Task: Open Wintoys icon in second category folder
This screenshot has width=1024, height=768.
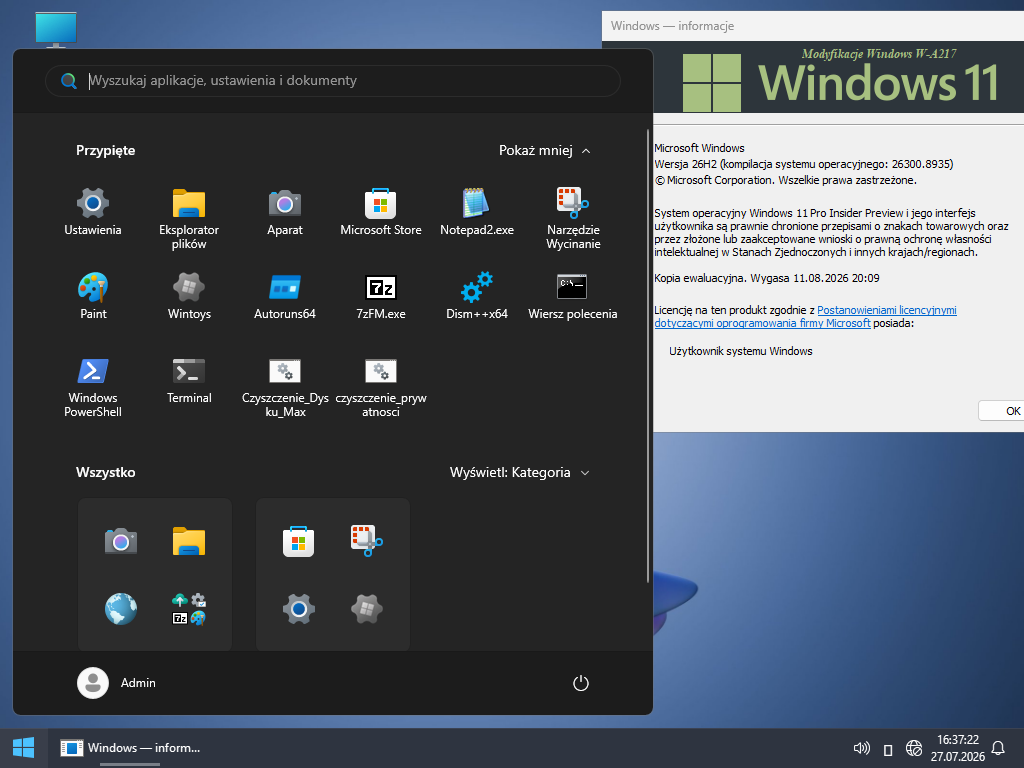Action: (366, 609)
